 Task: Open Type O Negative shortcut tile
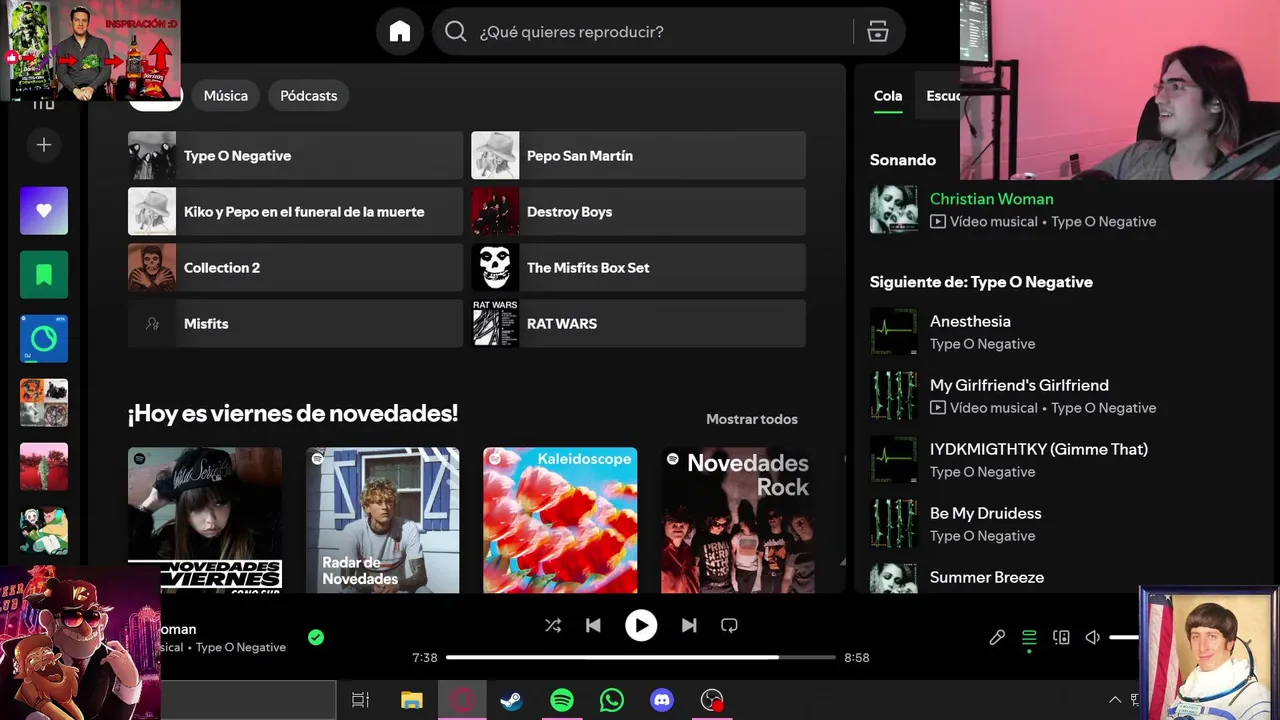[x=295, y=156]
